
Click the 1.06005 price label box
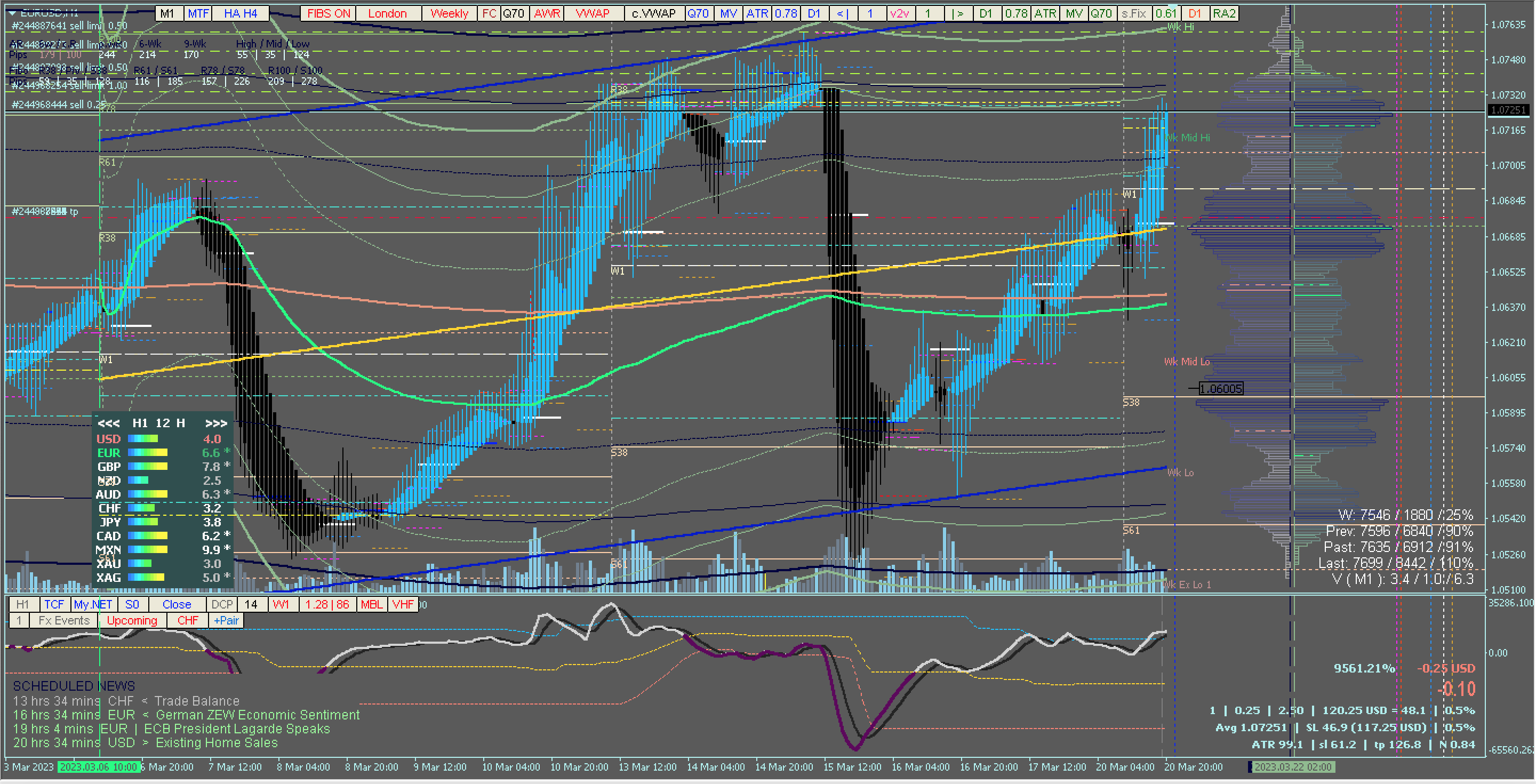(x=1221, y=389)
